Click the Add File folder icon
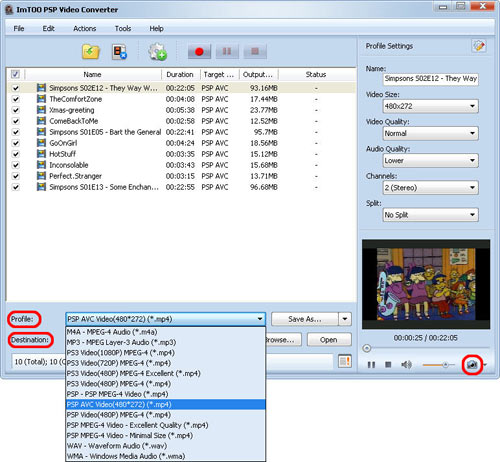Screen dimensions: 500x462 click(x=91, y=52)
